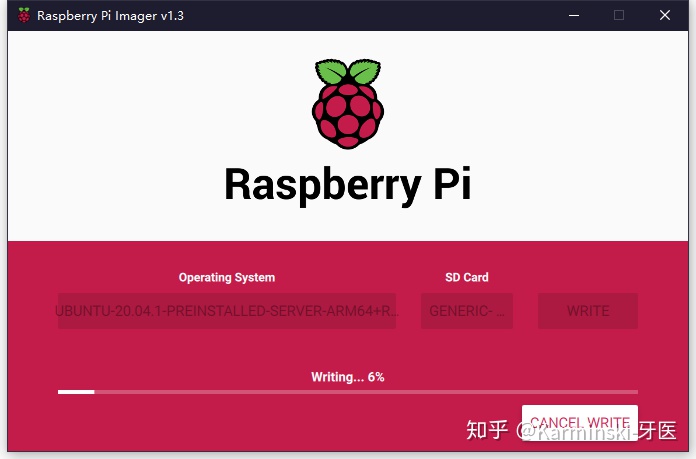Viewport: 696px width, 459px height.
Task: Click the "Writing... 6%" status text
Action: pos(348,377)
